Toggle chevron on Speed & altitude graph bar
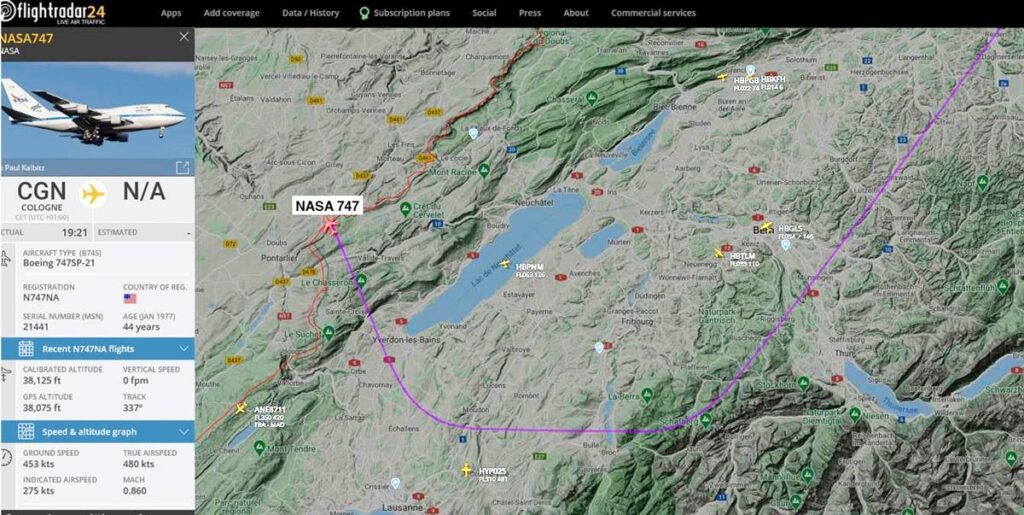This screenshot has width=1024, height=515. coord(184,432)
